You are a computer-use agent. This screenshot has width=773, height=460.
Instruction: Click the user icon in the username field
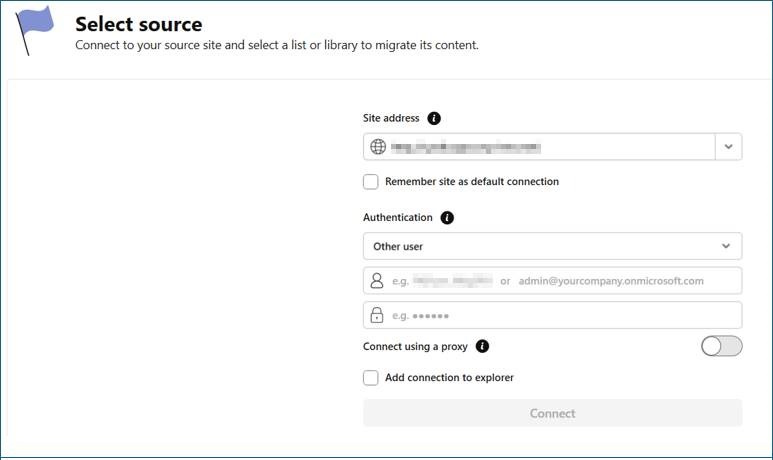pyautogui.click(x=377, y=281)
